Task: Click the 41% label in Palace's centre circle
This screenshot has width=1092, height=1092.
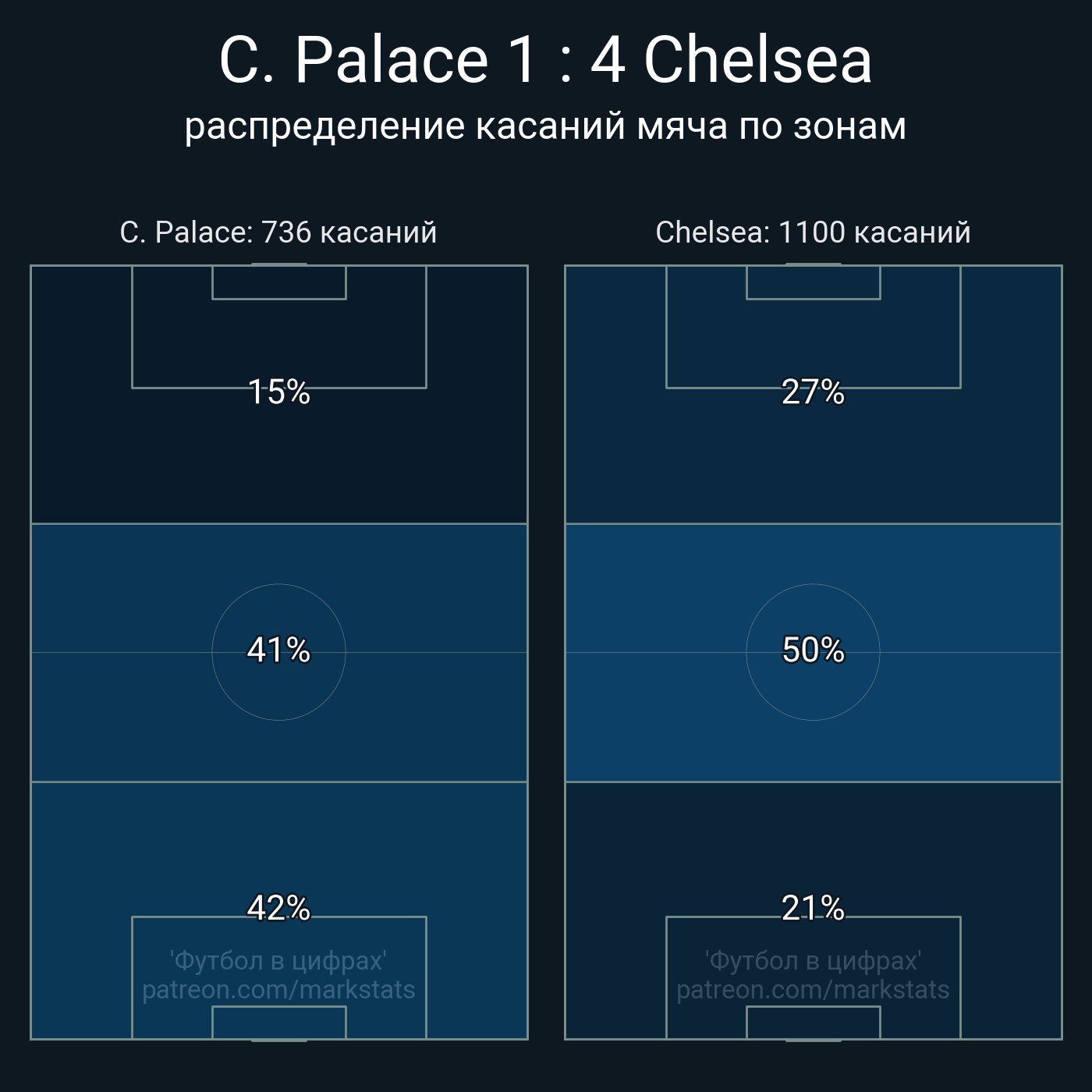Action: tap(278, 650)
